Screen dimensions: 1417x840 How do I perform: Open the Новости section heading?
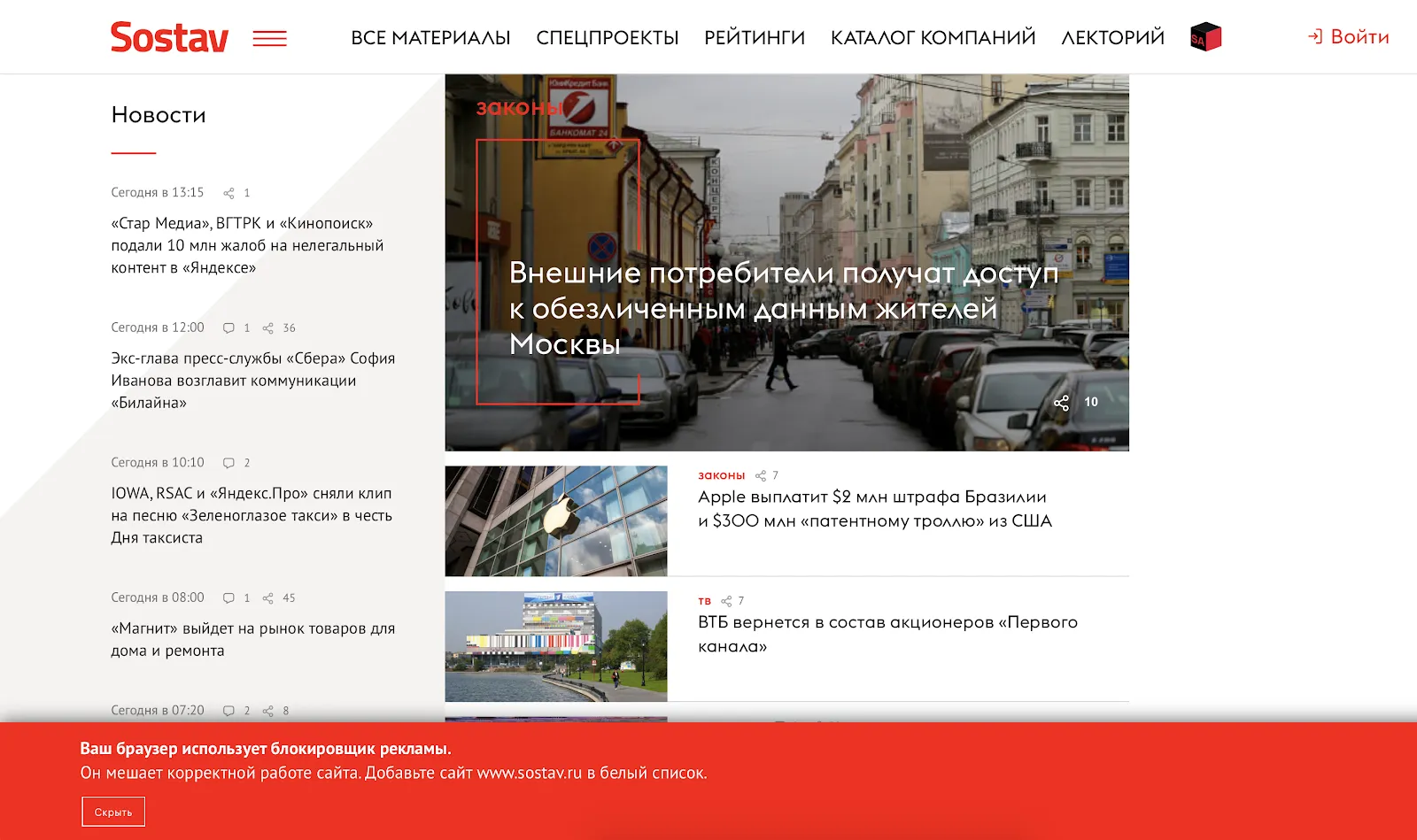(x=159, y=115)
